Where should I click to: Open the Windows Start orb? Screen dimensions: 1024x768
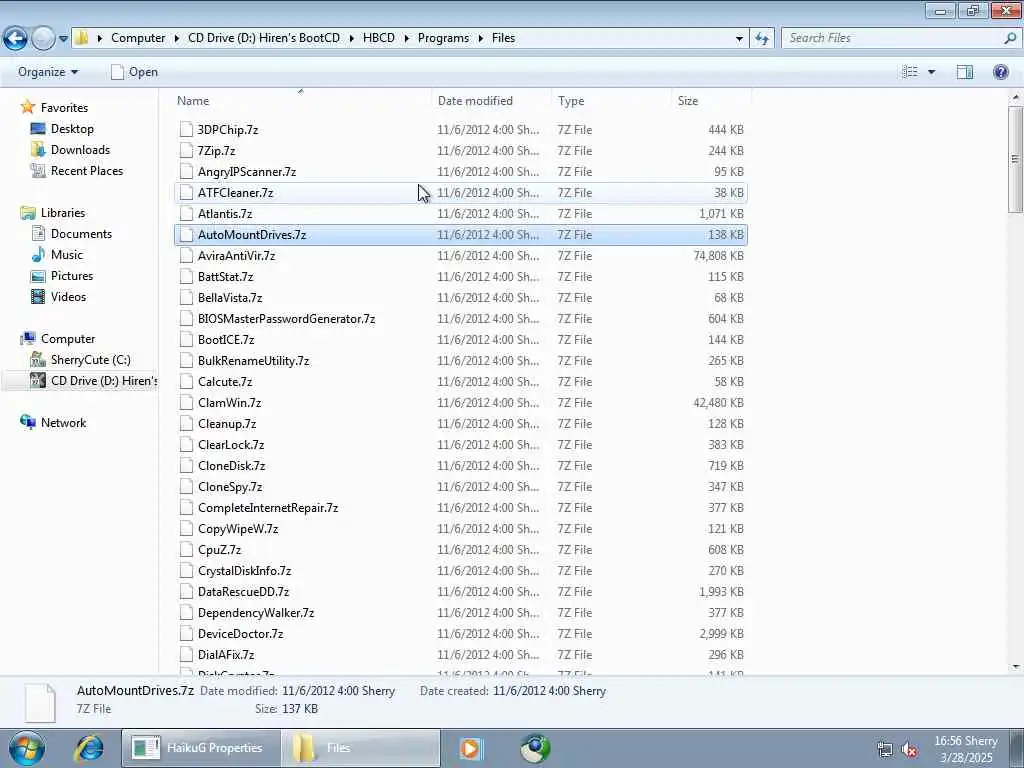click(27, 748)
